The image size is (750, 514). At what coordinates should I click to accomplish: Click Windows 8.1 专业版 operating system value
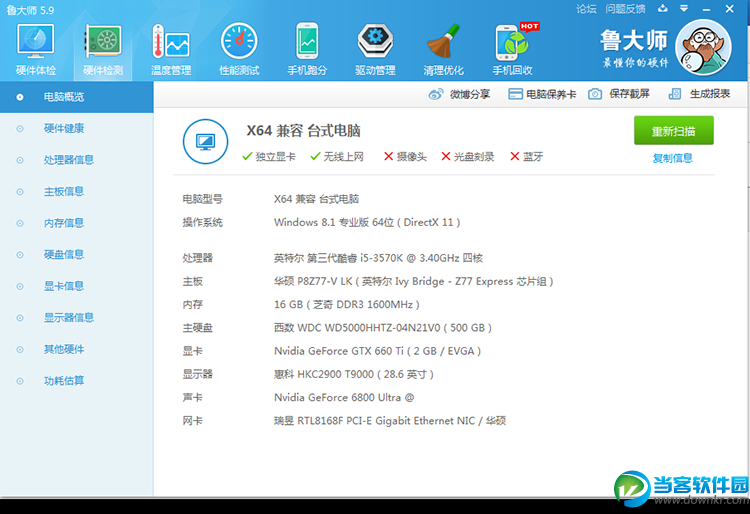pyautogui.click(x=367, y=222)
